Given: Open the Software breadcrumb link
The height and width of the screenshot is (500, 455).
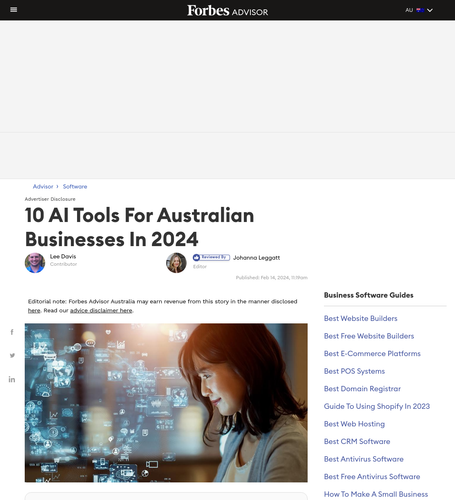Looking at the screenshot, I should 75,187.
